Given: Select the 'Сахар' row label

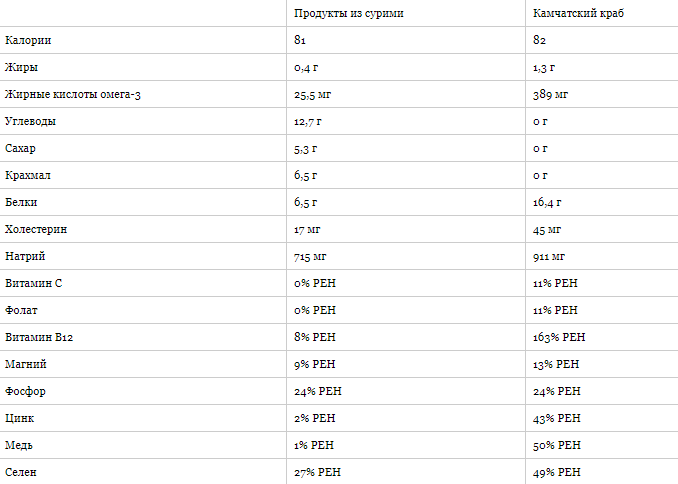Looking at the screenshot, I should point(20,149).
